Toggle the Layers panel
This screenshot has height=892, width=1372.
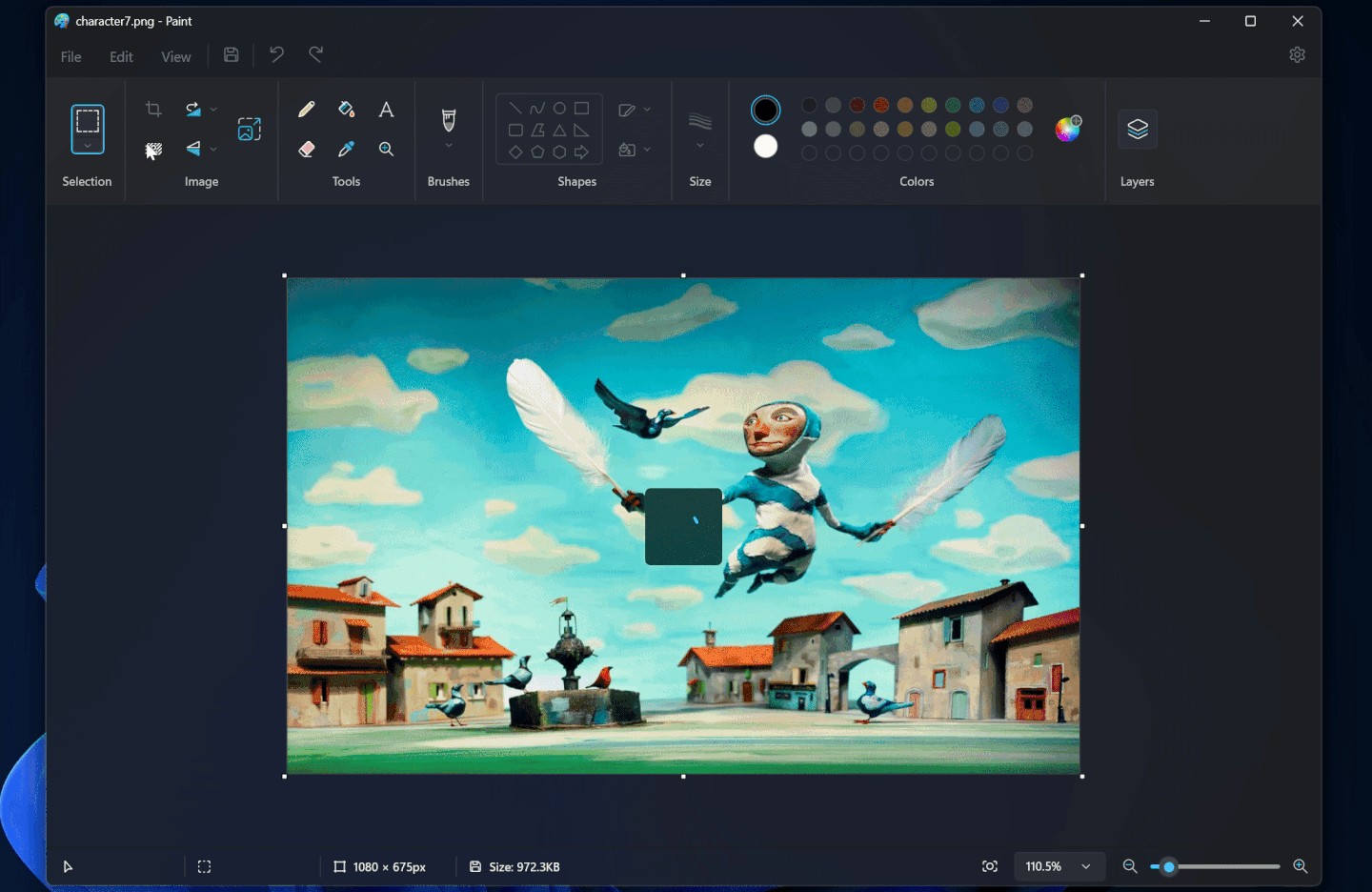(x=1137, y=130)
